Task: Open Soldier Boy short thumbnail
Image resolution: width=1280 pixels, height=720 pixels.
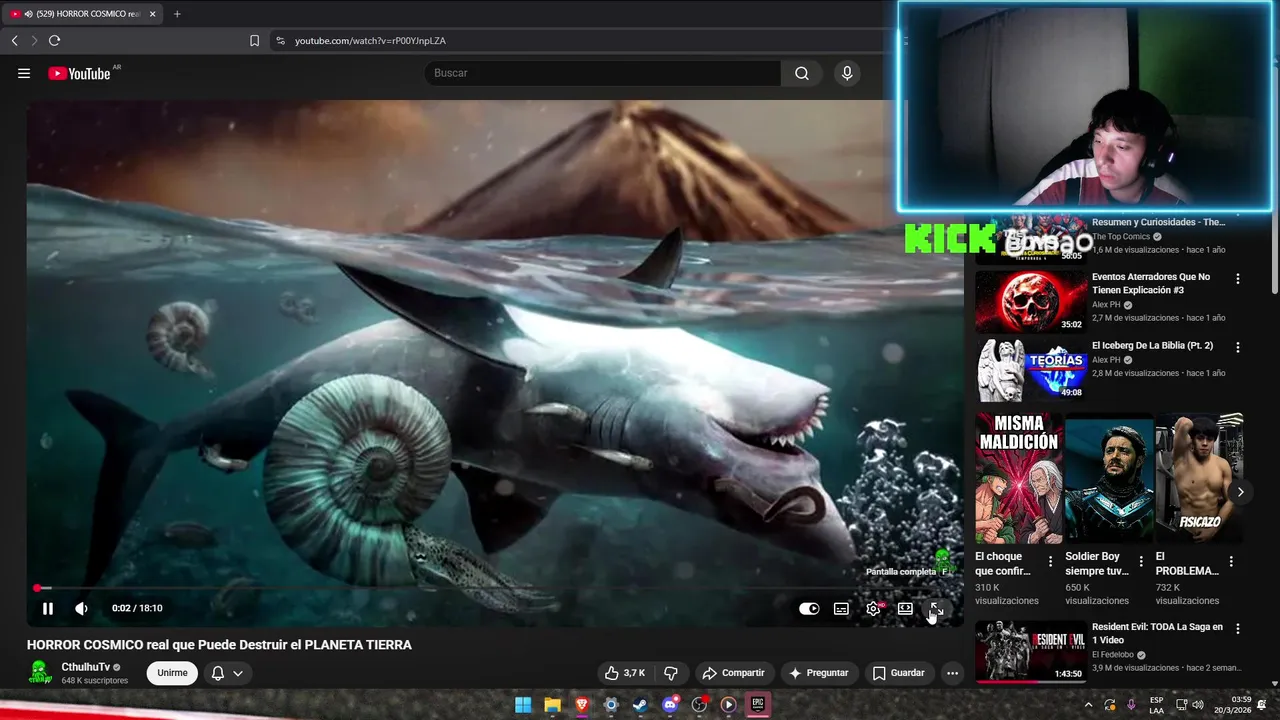Action: pyautogui.click(x=1109, y=478)
